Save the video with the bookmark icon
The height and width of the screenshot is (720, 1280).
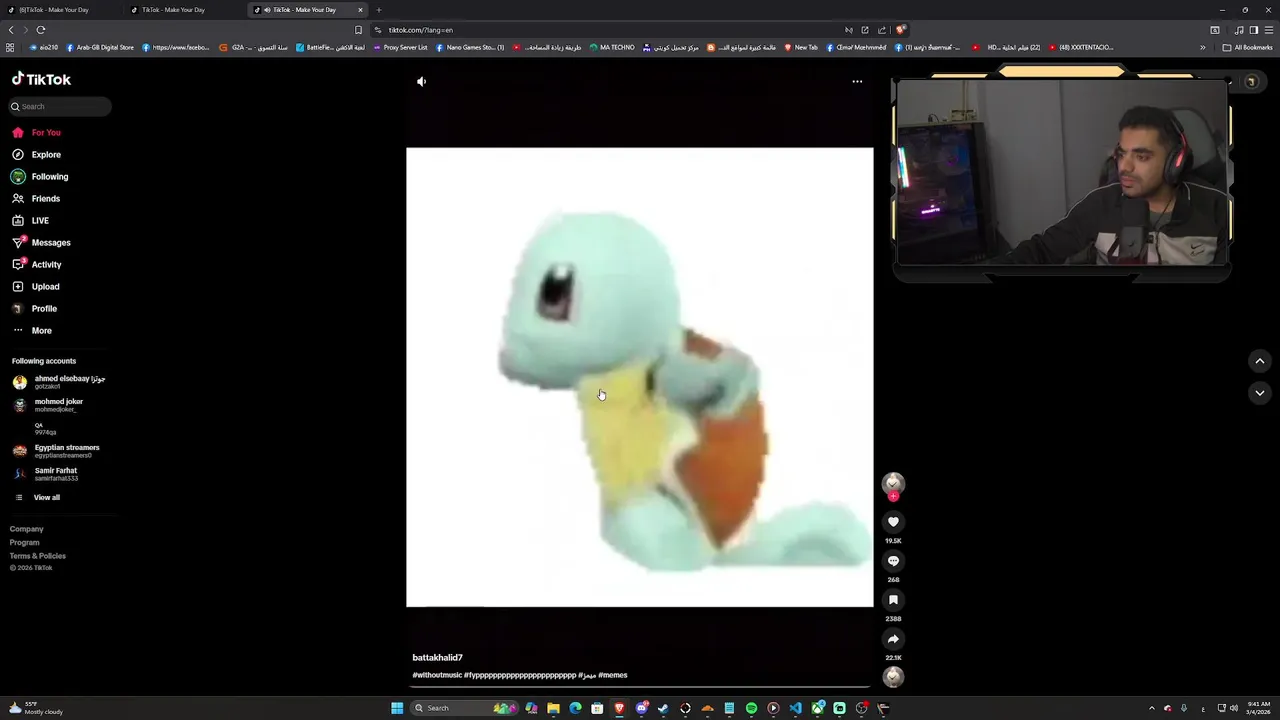[893, 600]
